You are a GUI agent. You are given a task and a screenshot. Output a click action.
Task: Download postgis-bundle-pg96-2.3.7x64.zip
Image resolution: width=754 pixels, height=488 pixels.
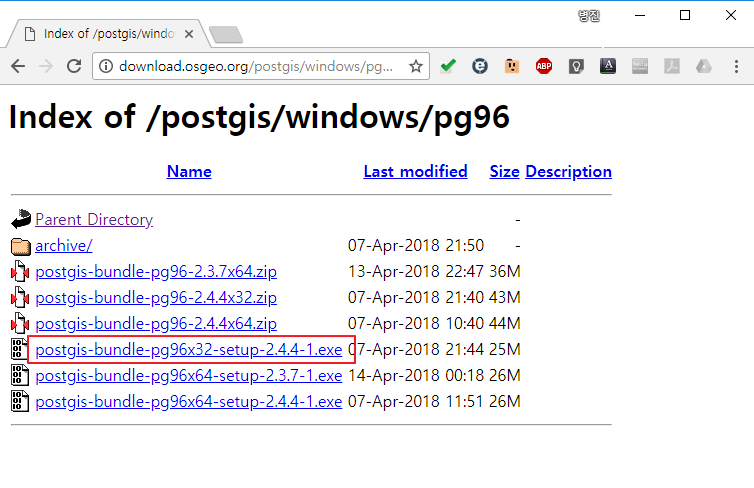[156, 272]
